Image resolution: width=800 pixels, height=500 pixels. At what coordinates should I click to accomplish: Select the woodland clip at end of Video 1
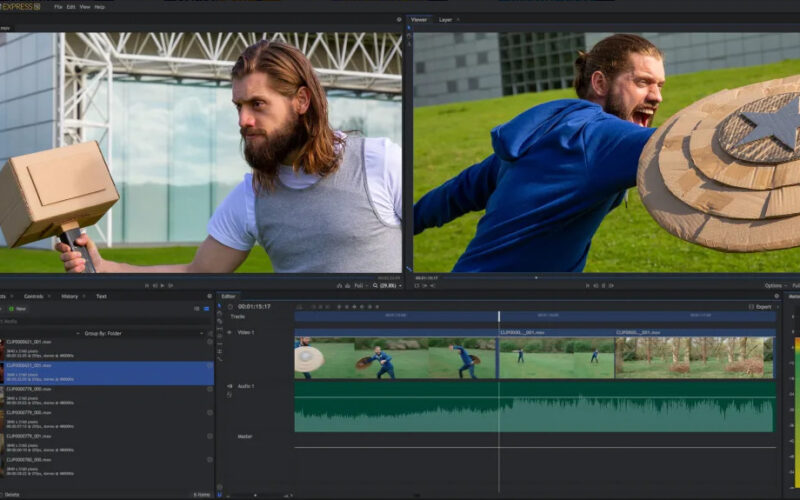695,354
